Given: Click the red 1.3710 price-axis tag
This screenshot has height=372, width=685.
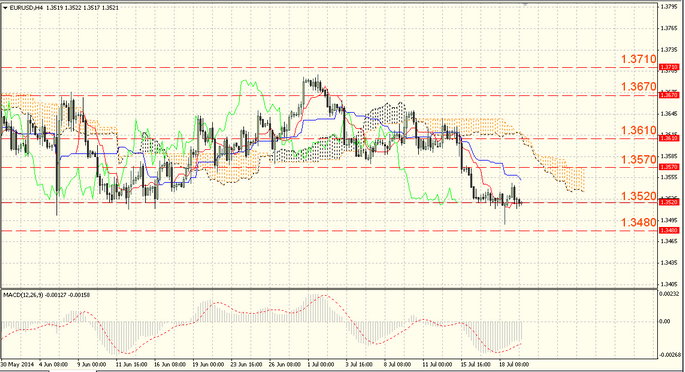Looking at the screenshot, I should click(669, 67).
